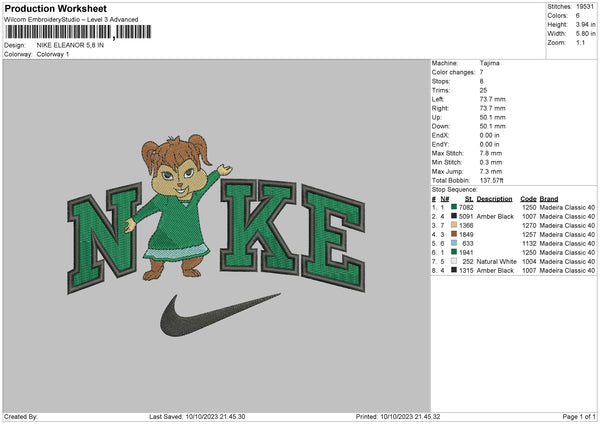
Task: Click Amber Black description in the 1315 row
Action: click(495, 270)
